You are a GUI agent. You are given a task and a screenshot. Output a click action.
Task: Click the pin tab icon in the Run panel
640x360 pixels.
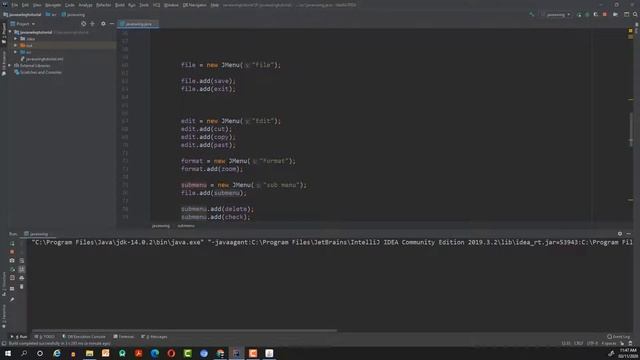[x=12, y=300]
